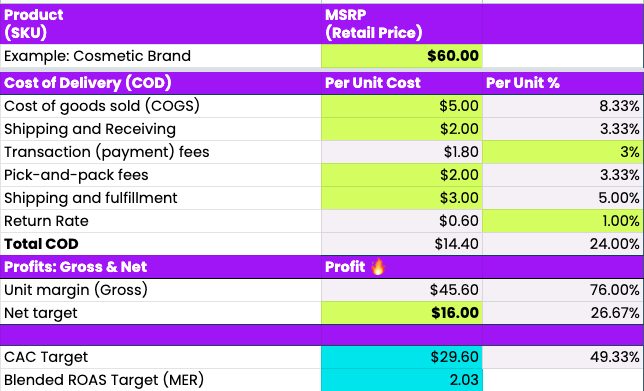This screenshot has height=391, width=644.
Task: Click the transaction fees 3% cell
Action: pyautogui.click(x=563, y=152)
